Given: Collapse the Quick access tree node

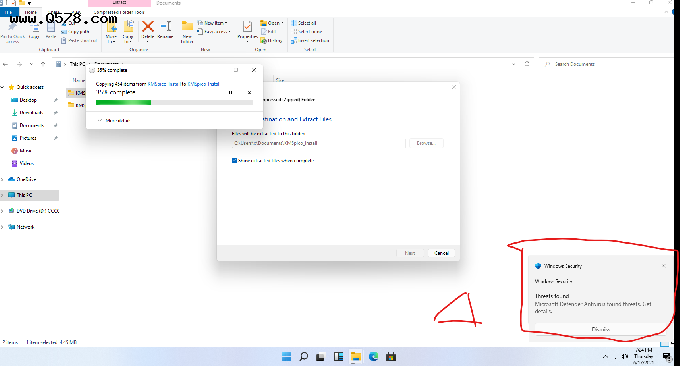Looking at the screenshot, I should (3, 87).
